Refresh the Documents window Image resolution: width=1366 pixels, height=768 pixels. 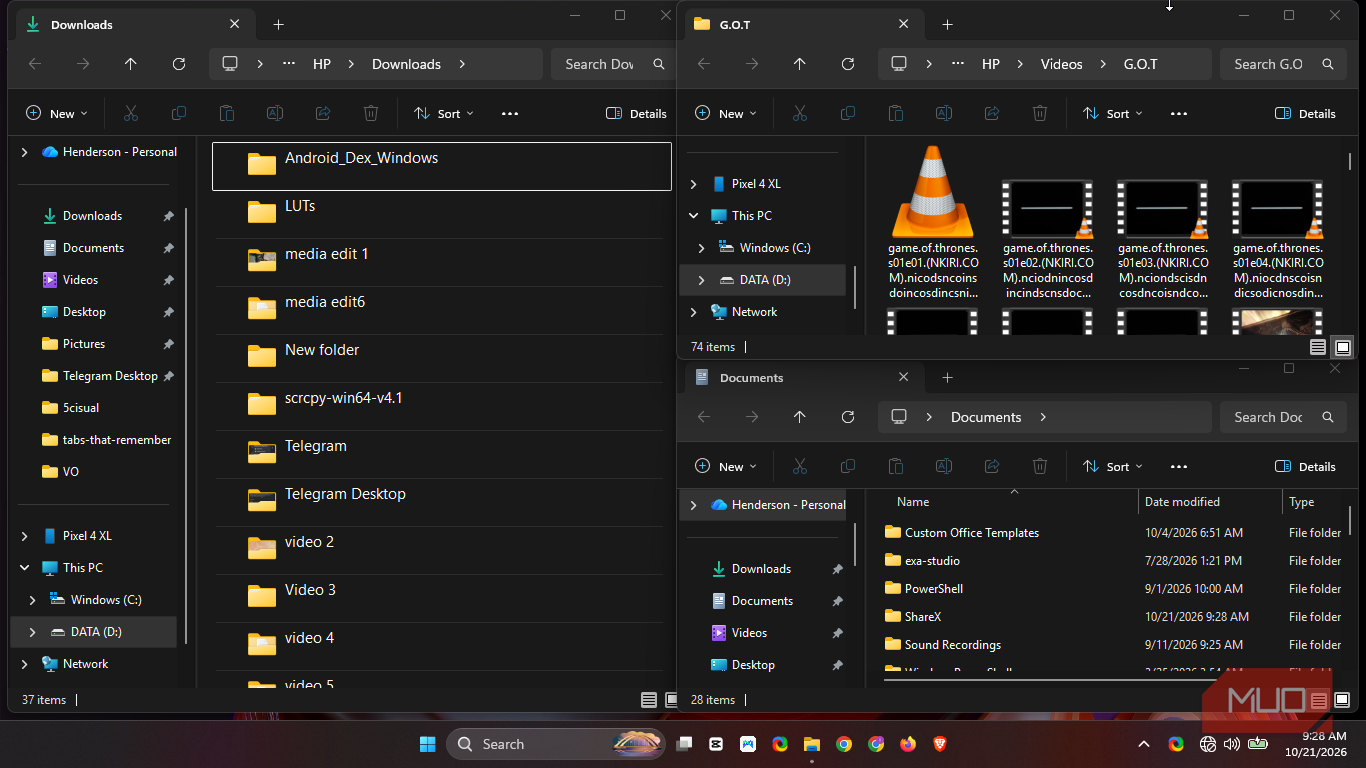click(x=848, y=417)
